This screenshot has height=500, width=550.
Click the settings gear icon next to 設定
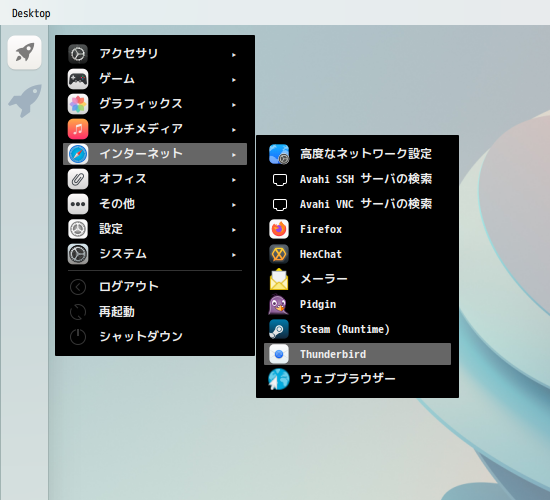click(78, 229)
